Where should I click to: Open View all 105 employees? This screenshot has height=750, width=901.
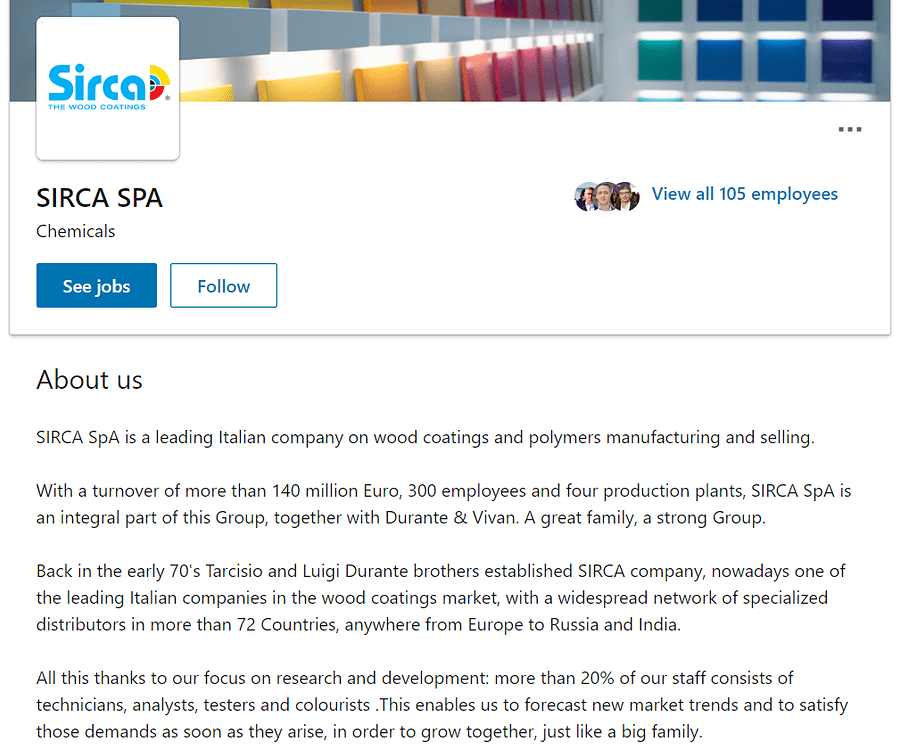pos(745,193)
